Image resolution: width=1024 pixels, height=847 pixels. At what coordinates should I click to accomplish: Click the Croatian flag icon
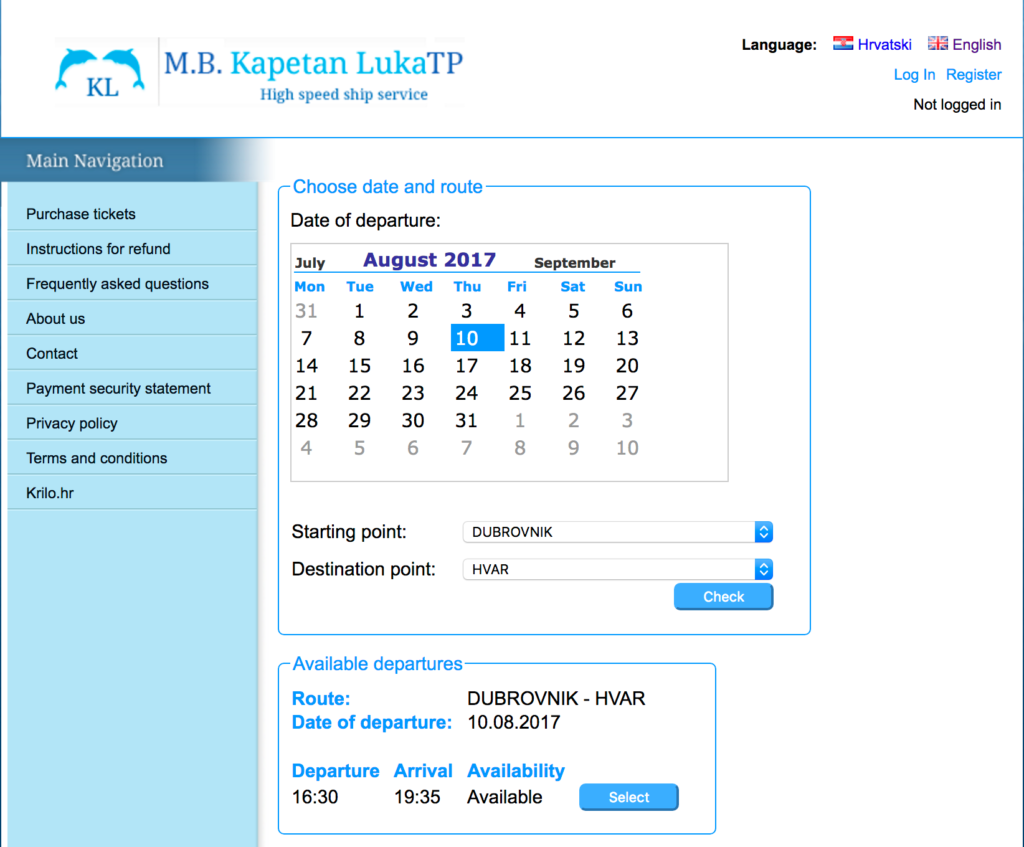(842, 44)
